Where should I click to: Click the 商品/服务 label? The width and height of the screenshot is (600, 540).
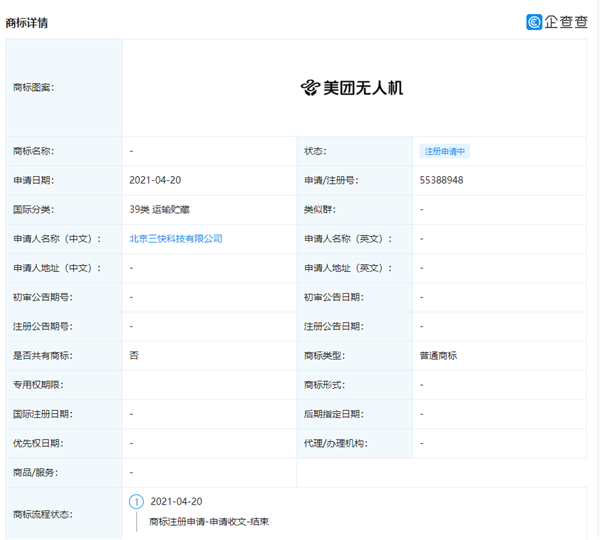click(36, 473)
